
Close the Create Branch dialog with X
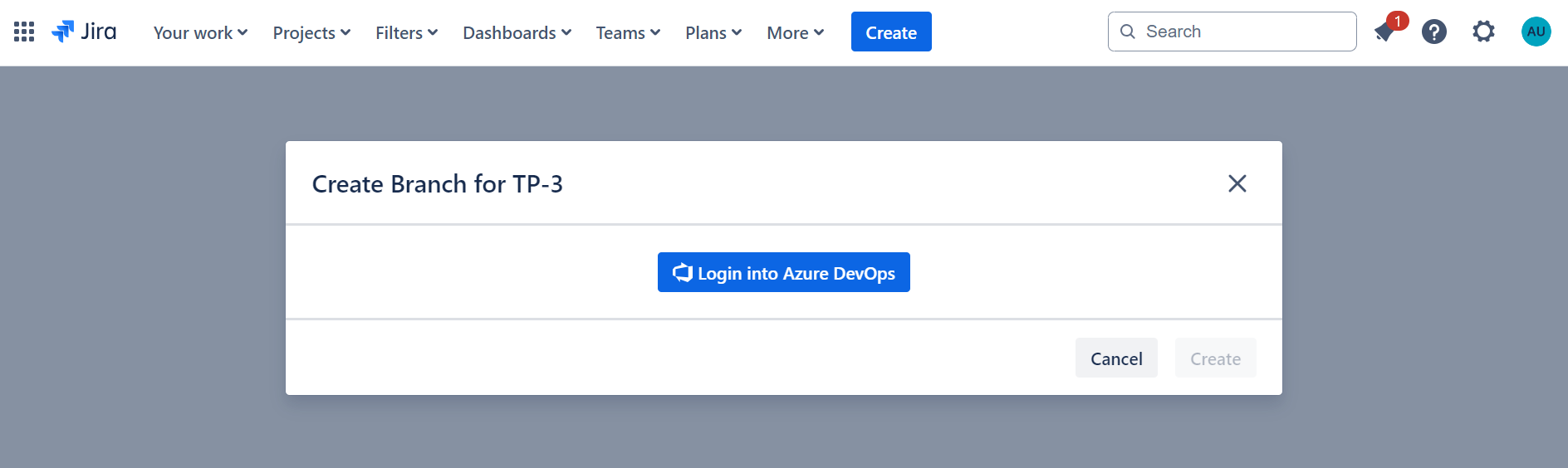[1237, 183]
